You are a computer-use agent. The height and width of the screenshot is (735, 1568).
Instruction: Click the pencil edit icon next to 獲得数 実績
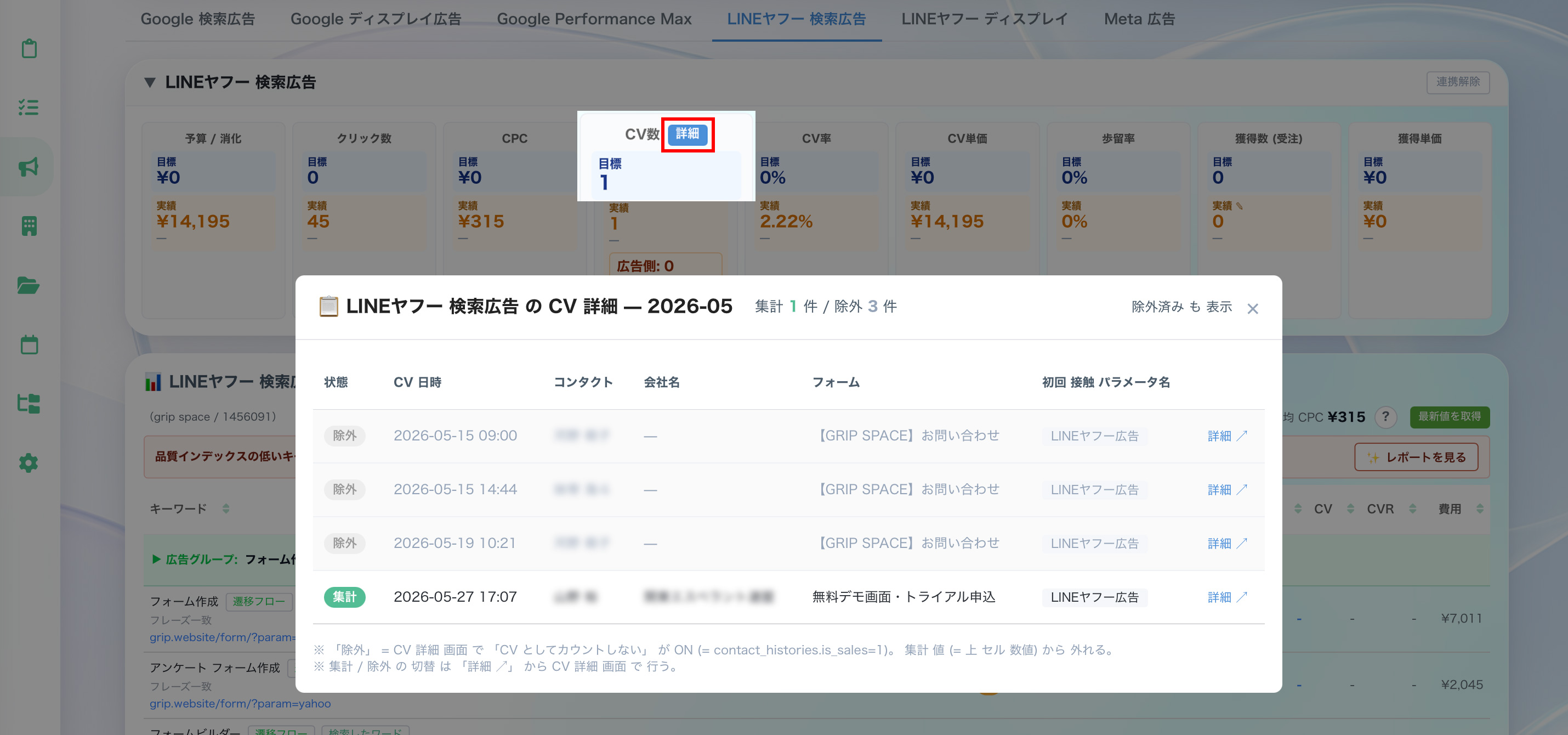click(1239, 206)
